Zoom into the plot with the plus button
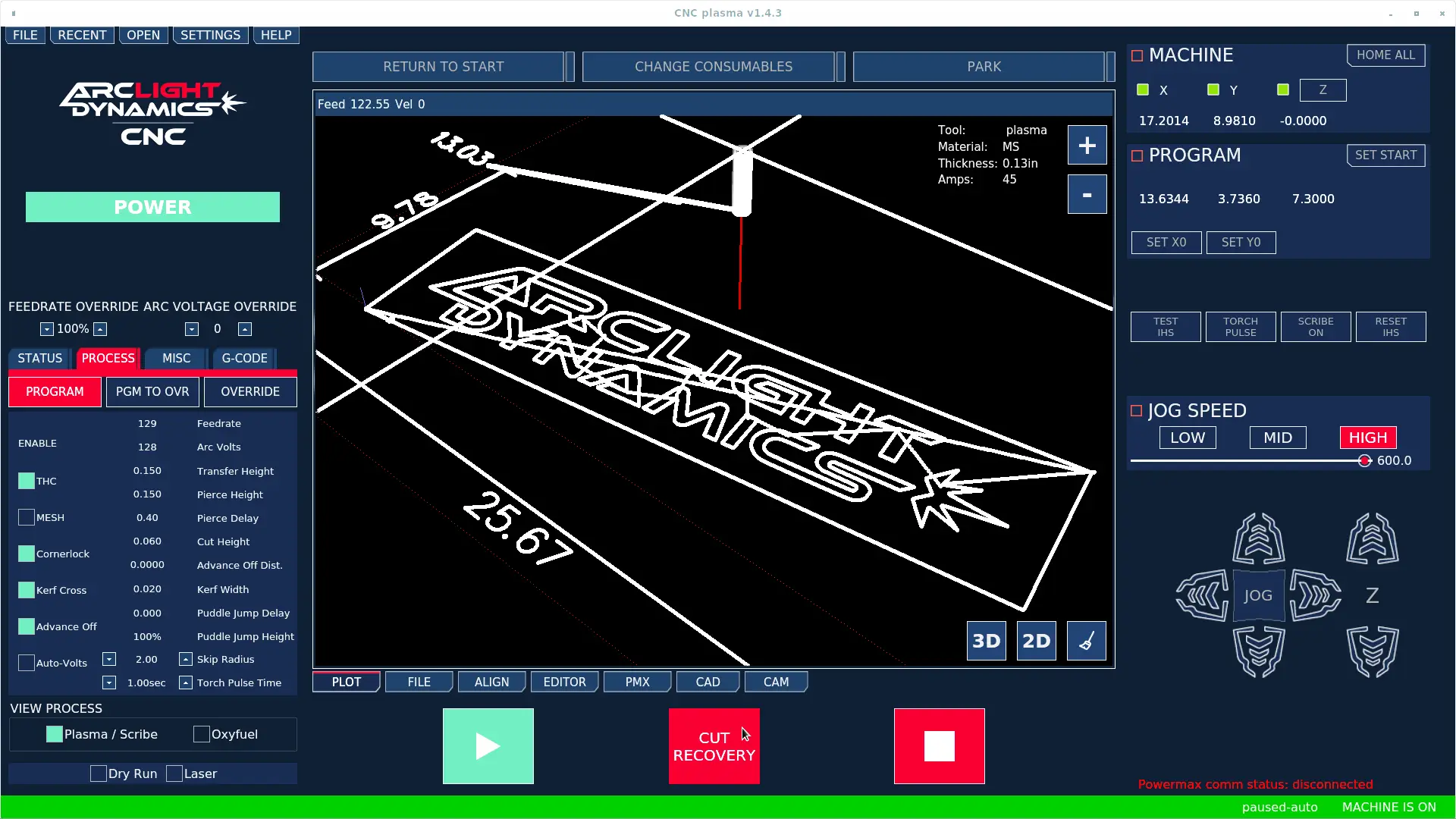 tap(1087, 145)
